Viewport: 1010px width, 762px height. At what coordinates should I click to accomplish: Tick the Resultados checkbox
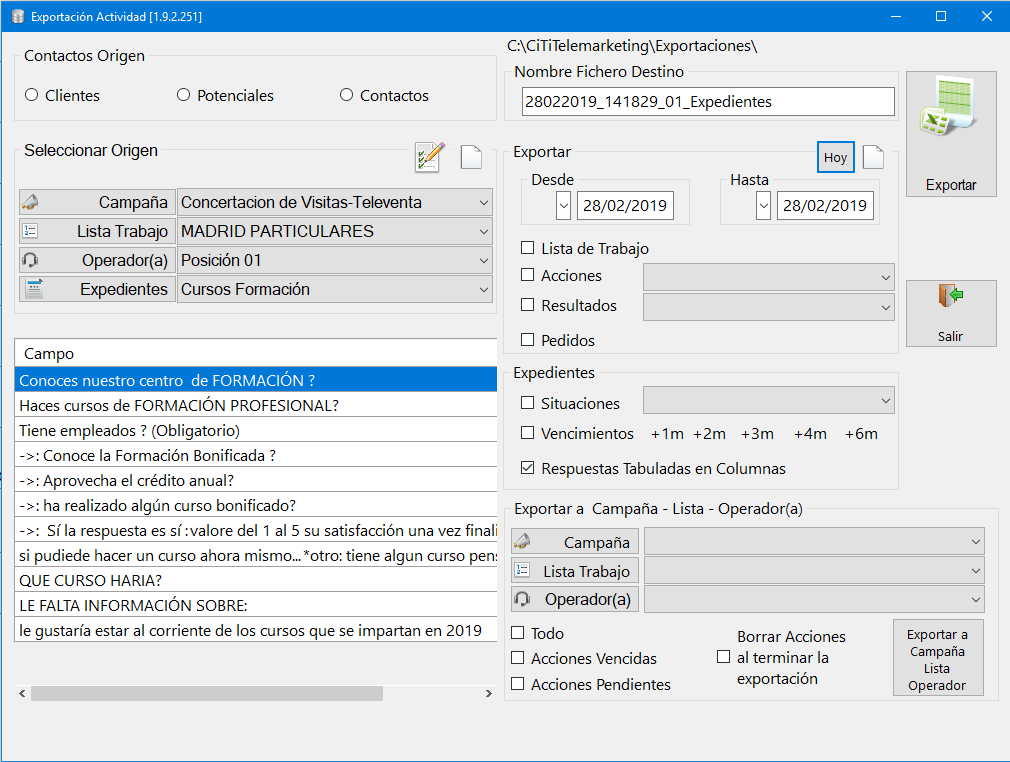click(x=528, y=305)
